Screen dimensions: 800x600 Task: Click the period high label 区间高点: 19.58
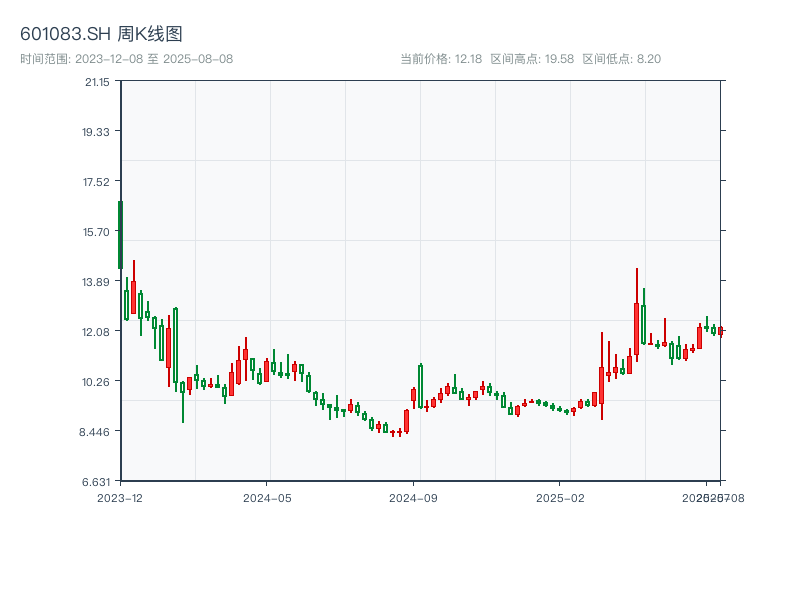(x=532, y=59)
